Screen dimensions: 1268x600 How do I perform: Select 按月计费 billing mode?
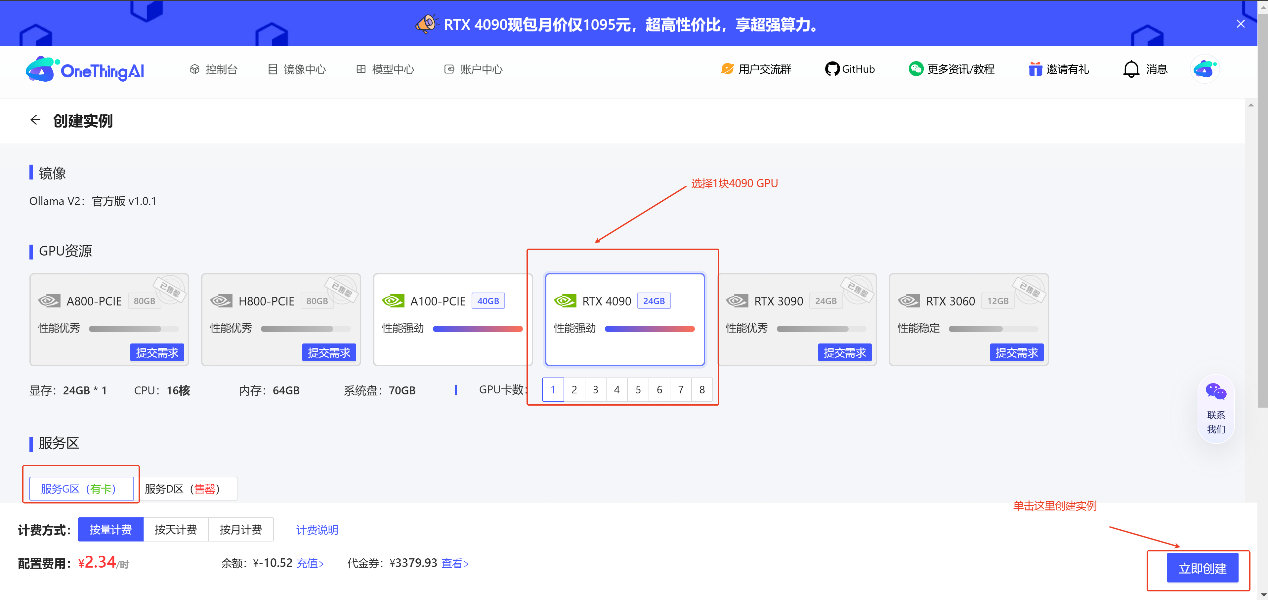pyautogui.click(x=241, y=530)
